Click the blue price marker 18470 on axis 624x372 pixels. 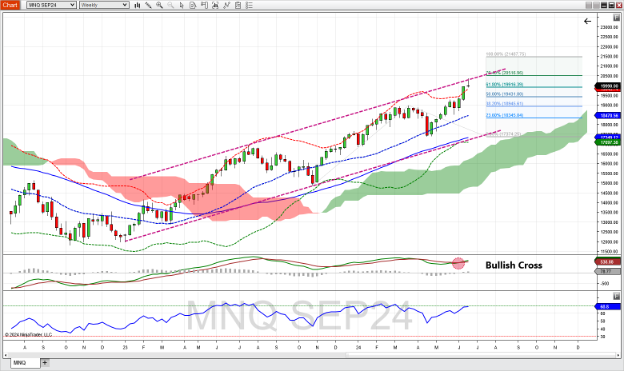607,115
